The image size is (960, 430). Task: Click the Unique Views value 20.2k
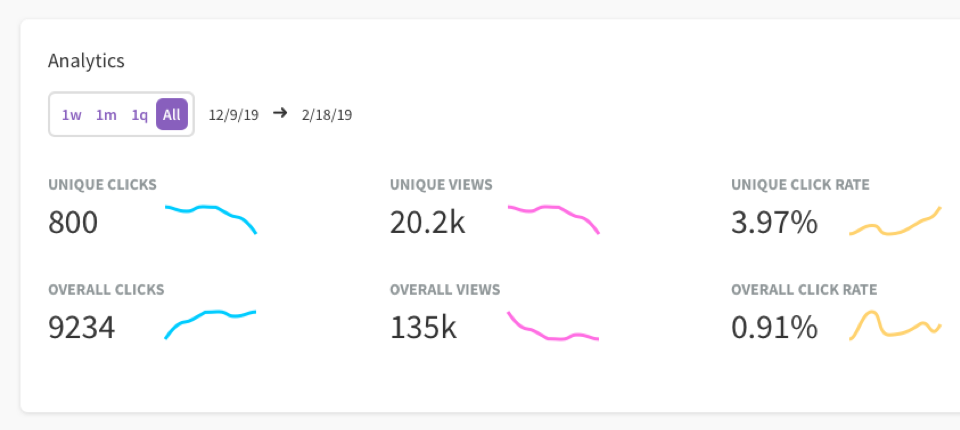pyautogui.click(x=427, y=222)
